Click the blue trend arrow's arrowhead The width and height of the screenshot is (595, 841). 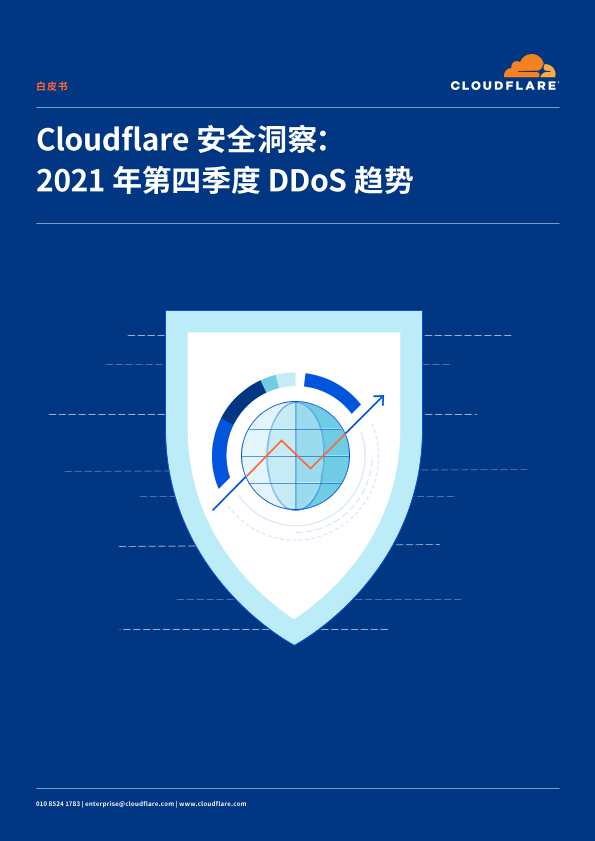[x=379, y=400]
